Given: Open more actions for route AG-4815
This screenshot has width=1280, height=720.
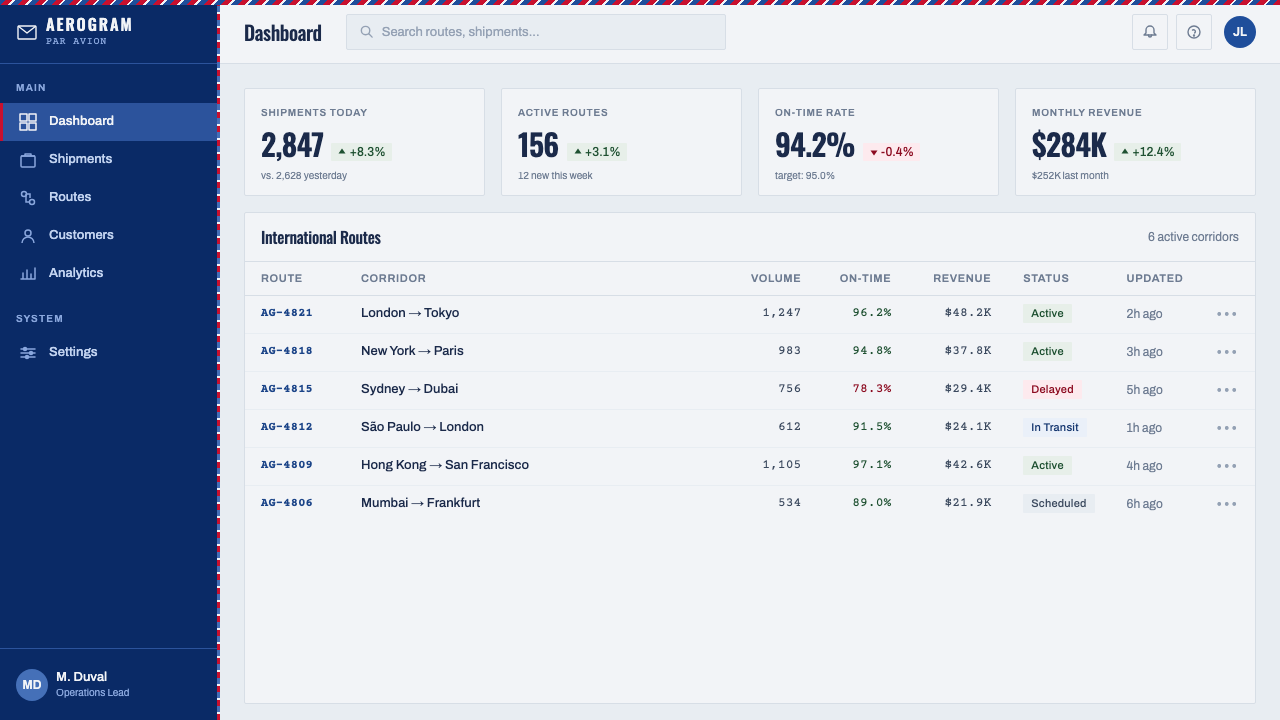Looking at the screenshot, I should tap(1227, 390).
